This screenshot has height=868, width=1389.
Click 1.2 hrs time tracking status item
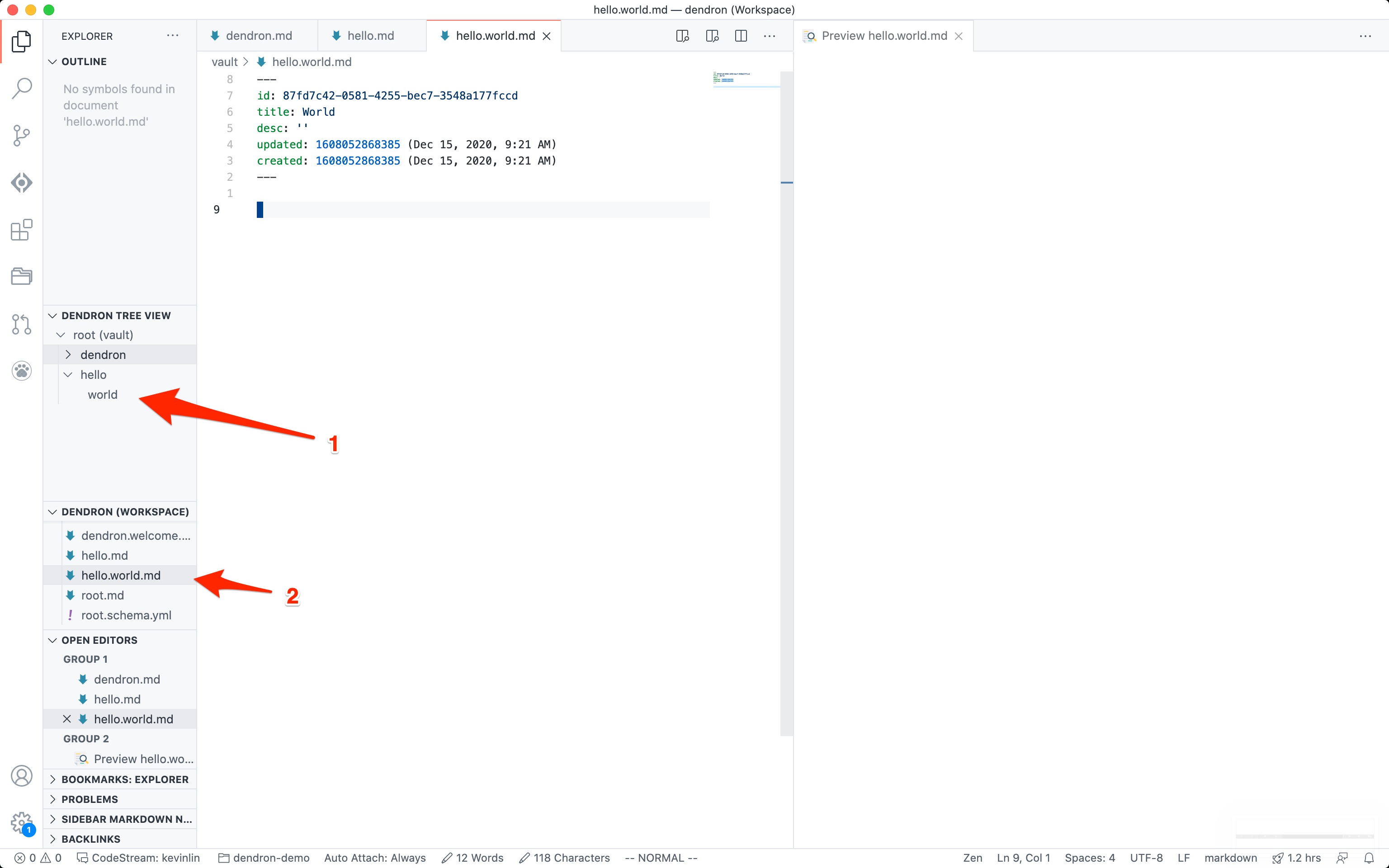click(x=1297, y=858)
